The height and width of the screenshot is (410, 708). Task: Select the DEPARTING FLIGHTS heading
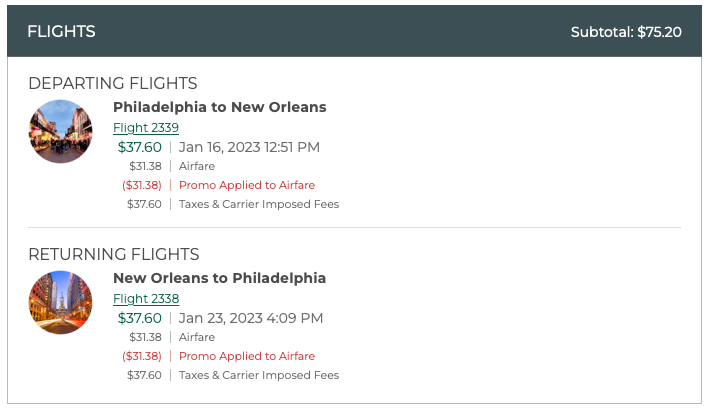click(x=112, y=83)
